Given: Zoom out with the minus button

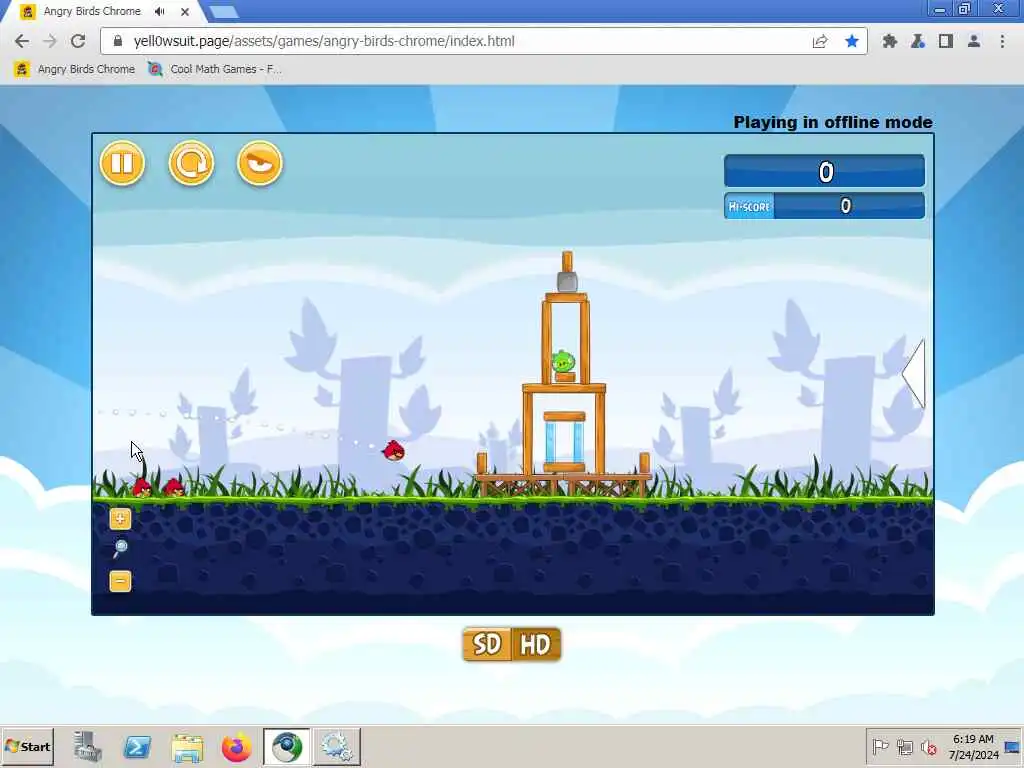Looking at the screenshot, I should pos(120,581).
